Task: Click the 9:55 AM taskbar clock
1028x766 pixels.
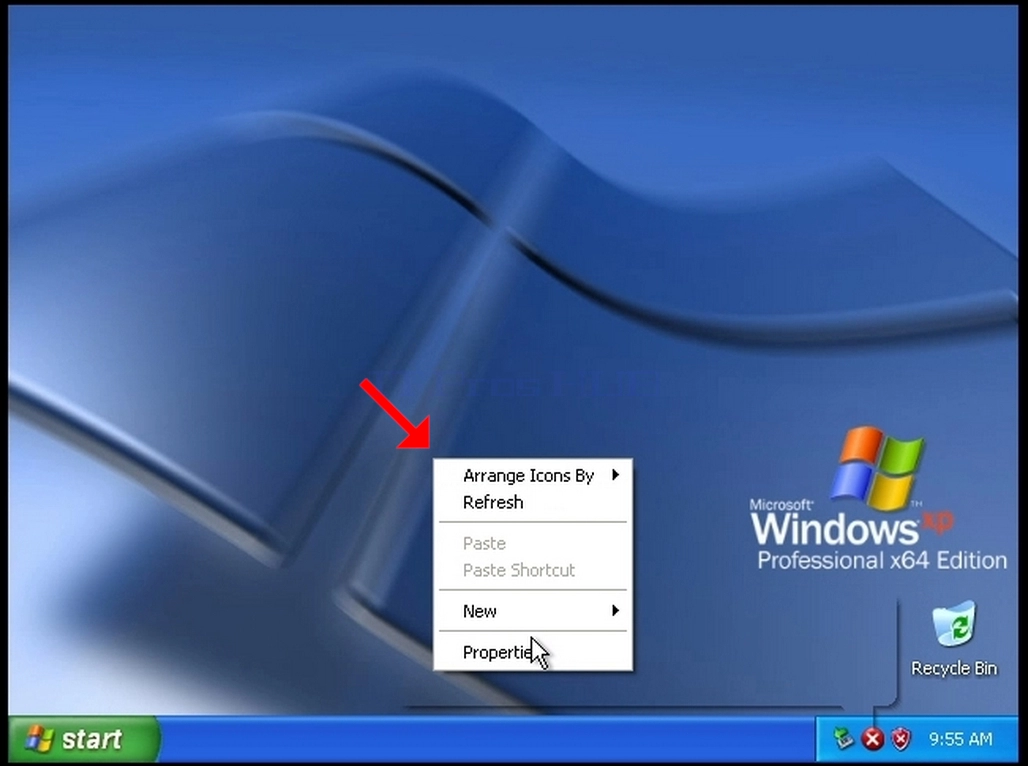Action: [x=960, y=740]
